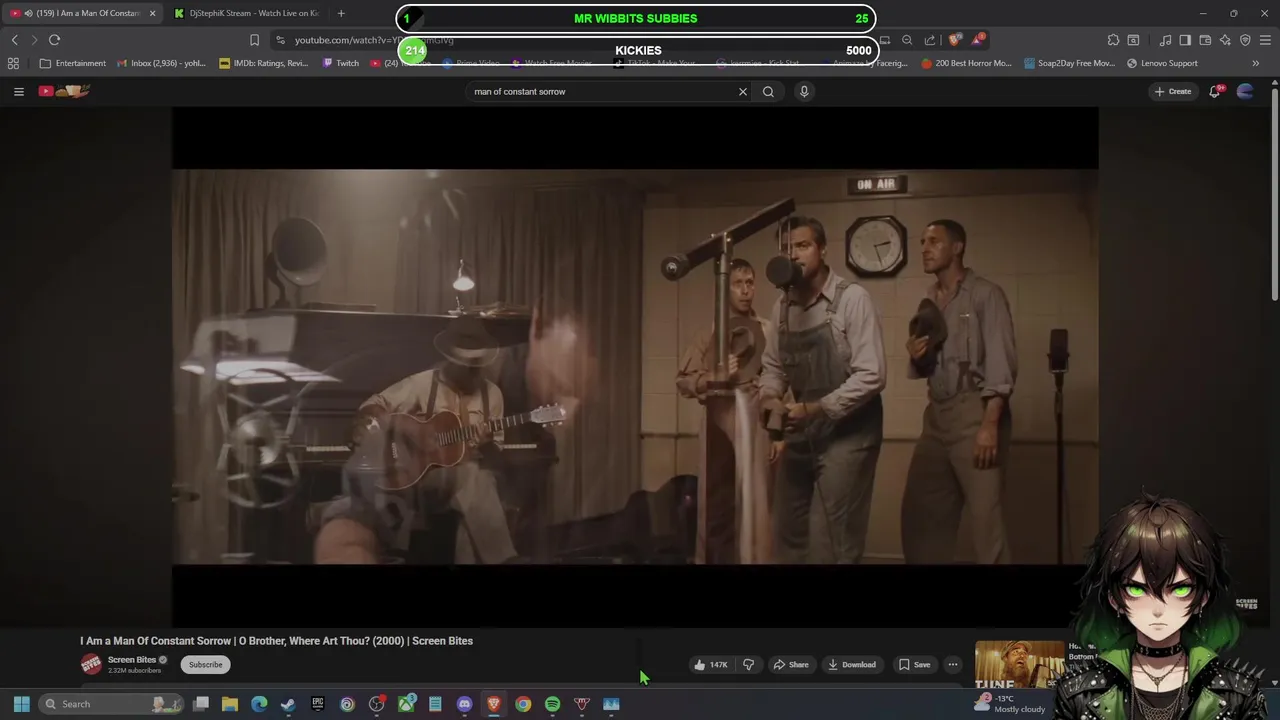The width and height of the screenshot is (1280, 720).
Task: Open the Gmail Inbox bookmark
Action: pyautogui.click(x=161, y=63)
